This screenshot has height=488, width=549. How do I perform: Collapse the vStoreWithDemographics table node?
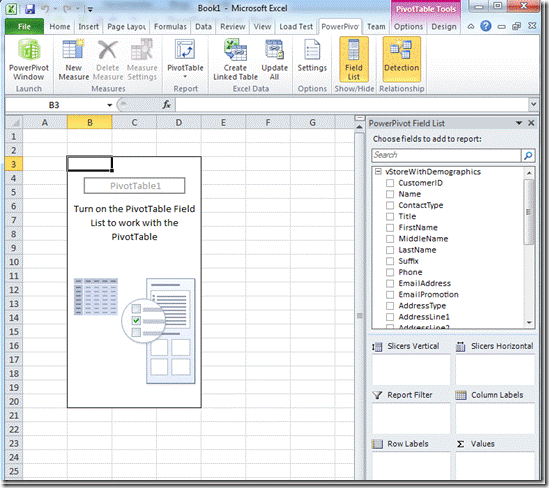tap(378, 172)
